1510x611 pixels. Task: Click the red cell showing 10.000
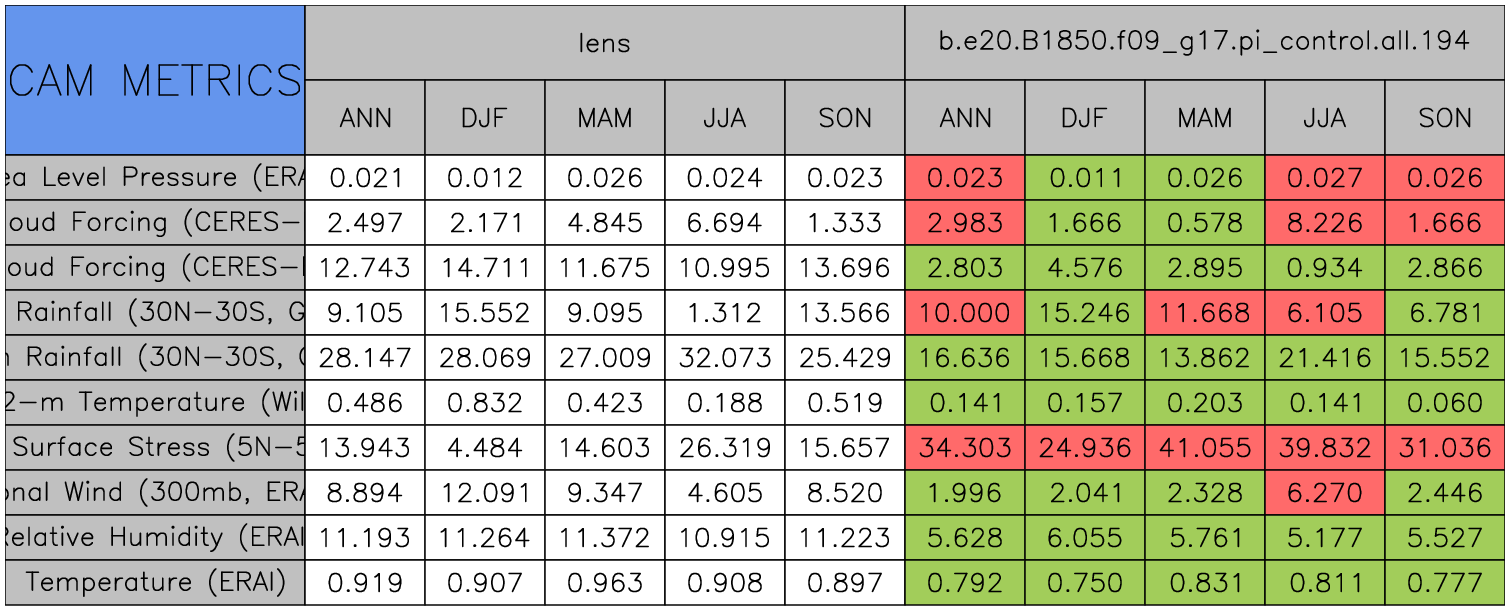[x=965, y=313]
